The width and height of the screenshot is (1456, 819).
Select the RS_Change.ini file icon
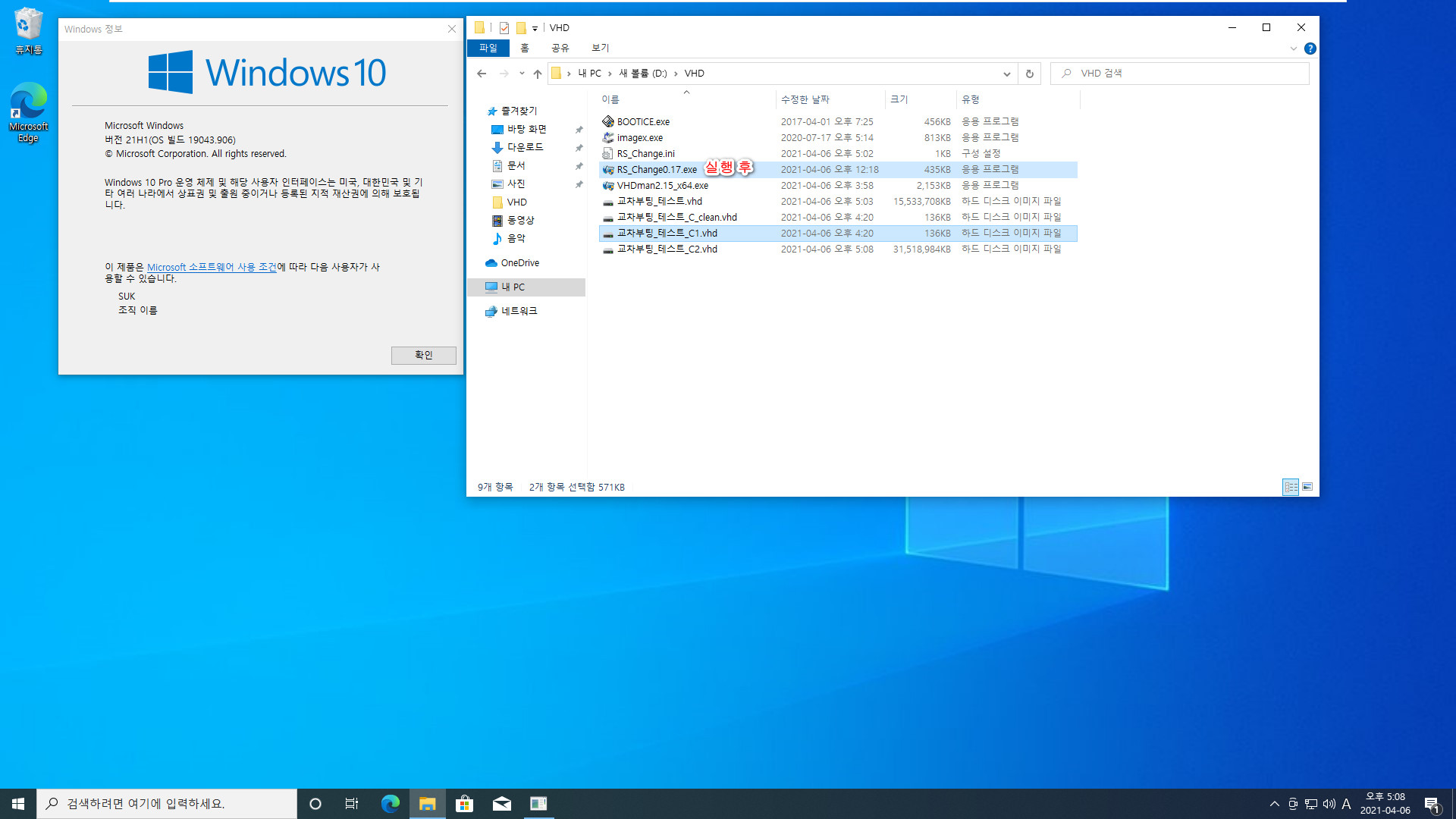(608, 153)
